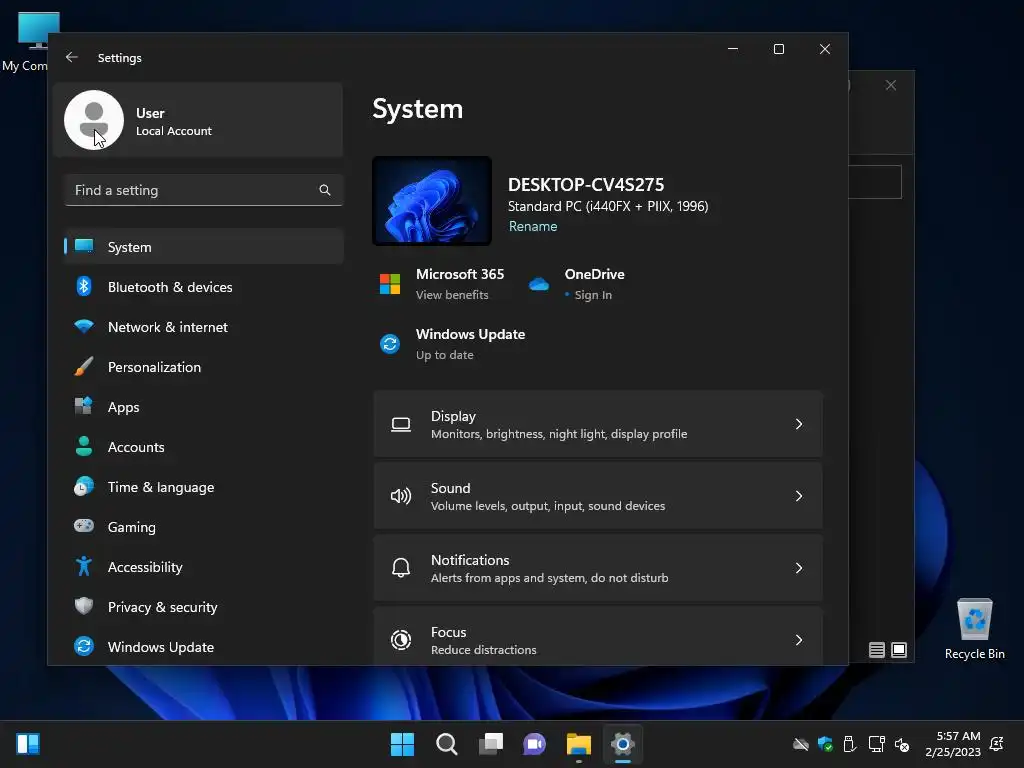
Task: Click the search magnifier in Find a setting
Action: point(325,190)
